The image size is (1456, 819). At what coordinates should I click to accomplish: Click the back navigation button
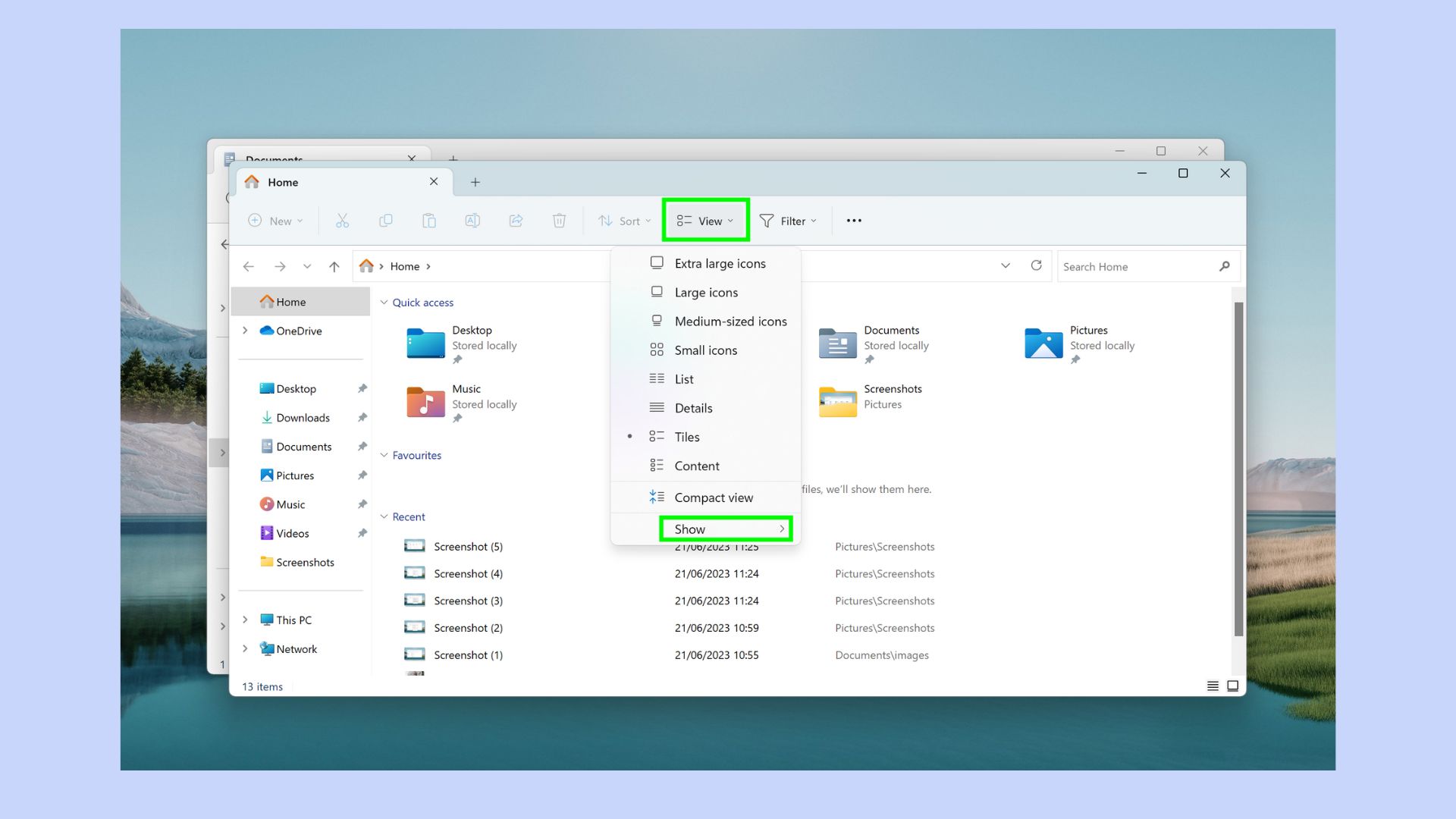[x=248, y=266]
